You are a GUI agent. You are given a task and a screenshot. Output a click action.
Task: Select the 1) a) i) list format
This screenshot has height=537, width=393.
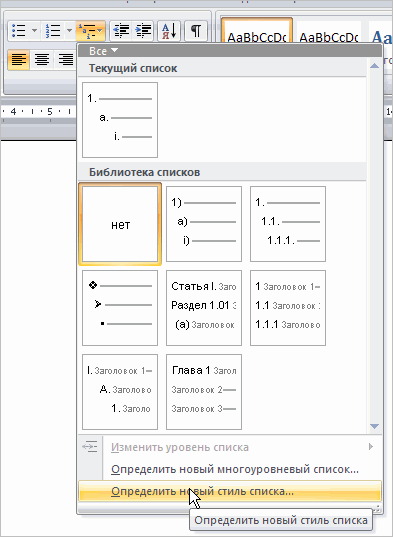click(x=204, y=224)
